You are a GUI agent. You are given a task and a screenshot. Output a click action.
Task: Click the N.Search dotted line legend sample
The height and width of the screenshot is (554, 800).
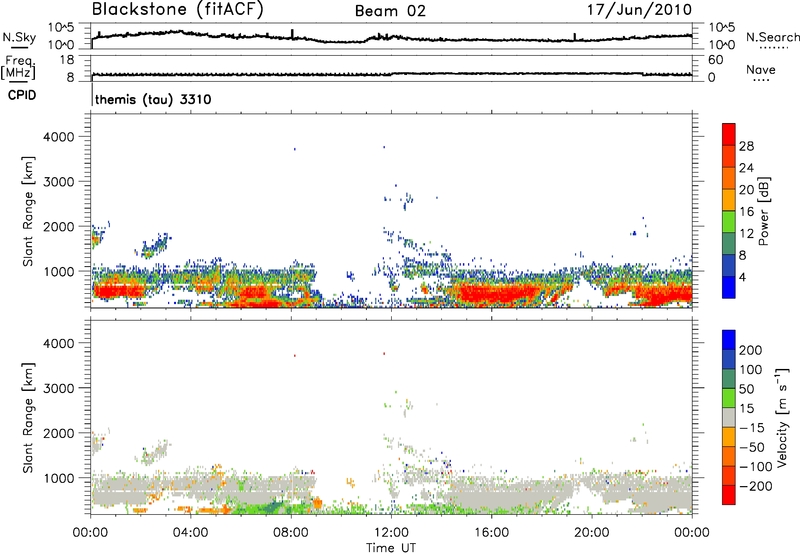[773, 47]
